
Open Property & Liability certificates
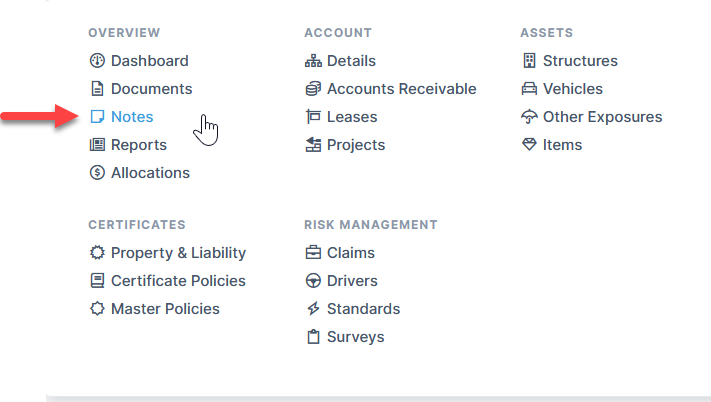pos(178,253)
